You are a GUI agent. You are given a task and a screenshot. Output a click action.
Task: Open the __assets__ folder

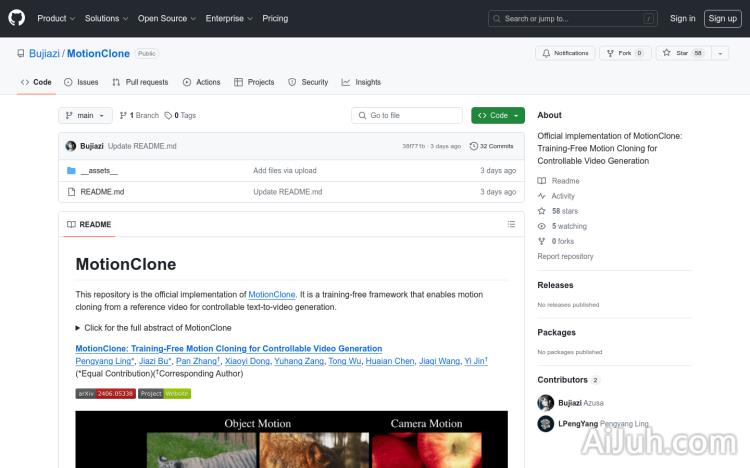[x=99, y=171]
